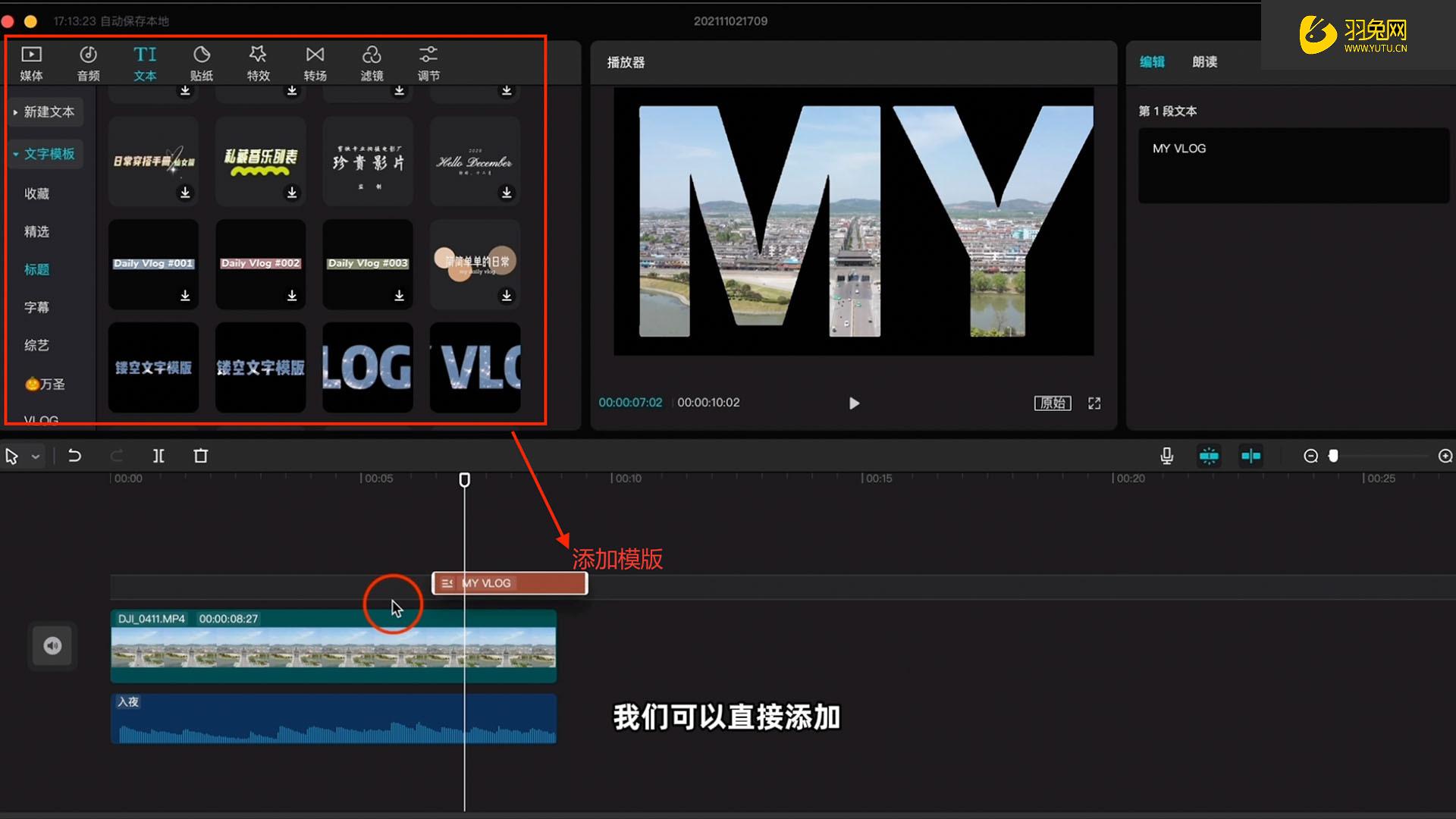The image size is (1456, 819).
Task: Open the 贴纸 stickers panel
Action: click(201, 63)
